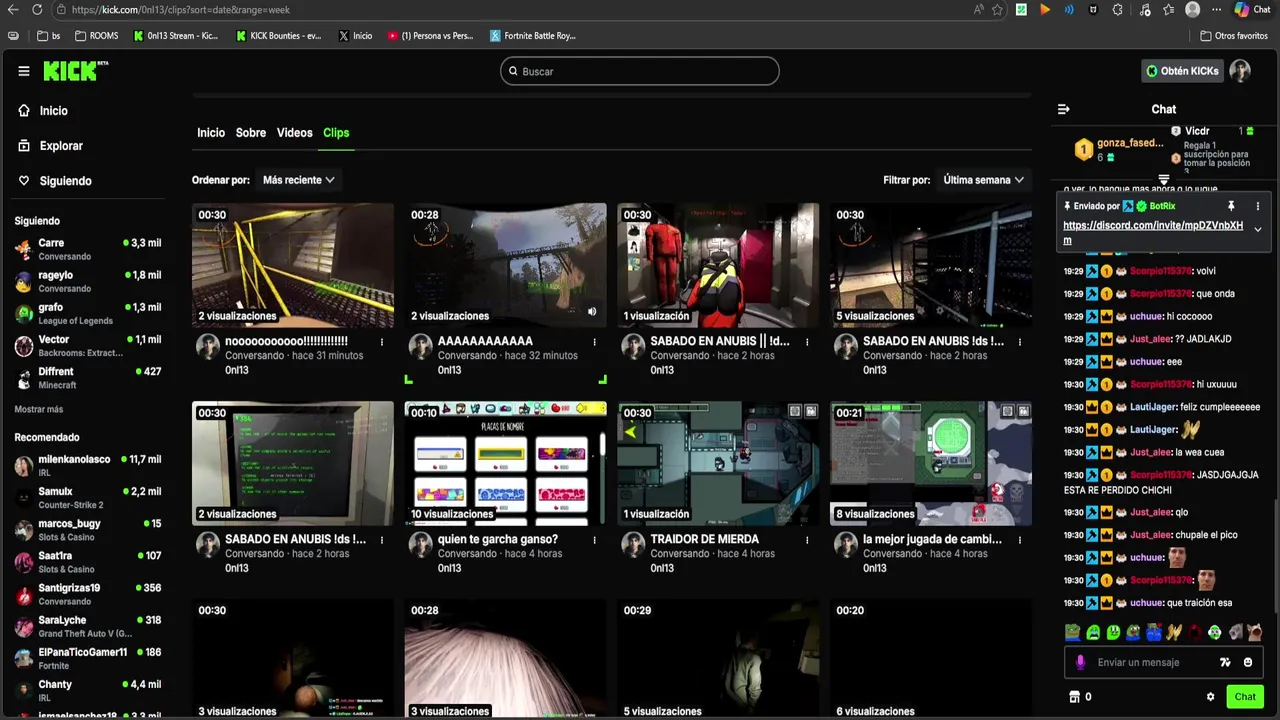Switch to the Sobre channel tab
The width and height of the screenshot is (1280, 720).
(251, 133)
